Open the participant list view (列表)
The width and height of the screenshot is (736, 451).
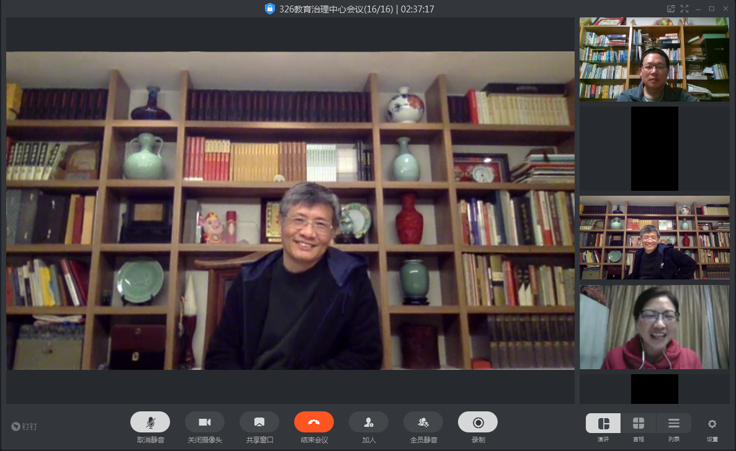tap(674, 424)
